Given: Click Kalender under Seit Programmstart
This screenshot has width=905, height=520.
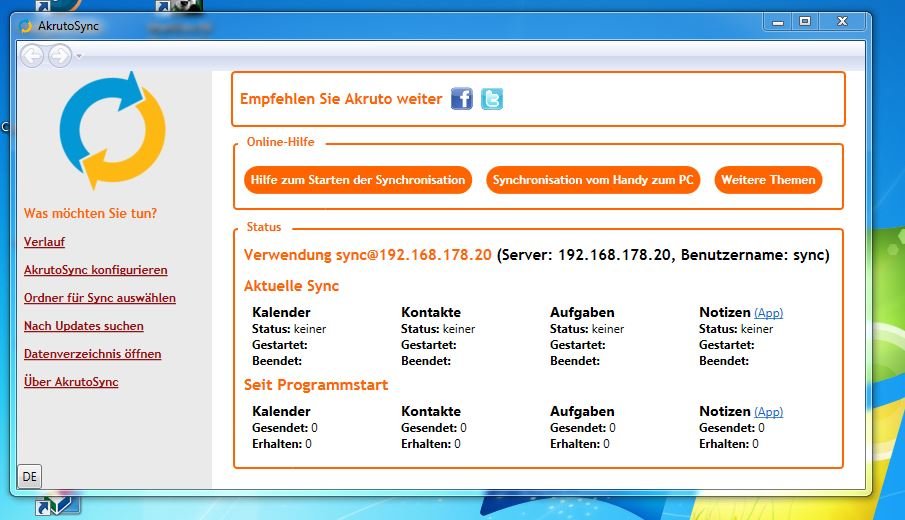Looking at the screenshot, I should point(281,411).
